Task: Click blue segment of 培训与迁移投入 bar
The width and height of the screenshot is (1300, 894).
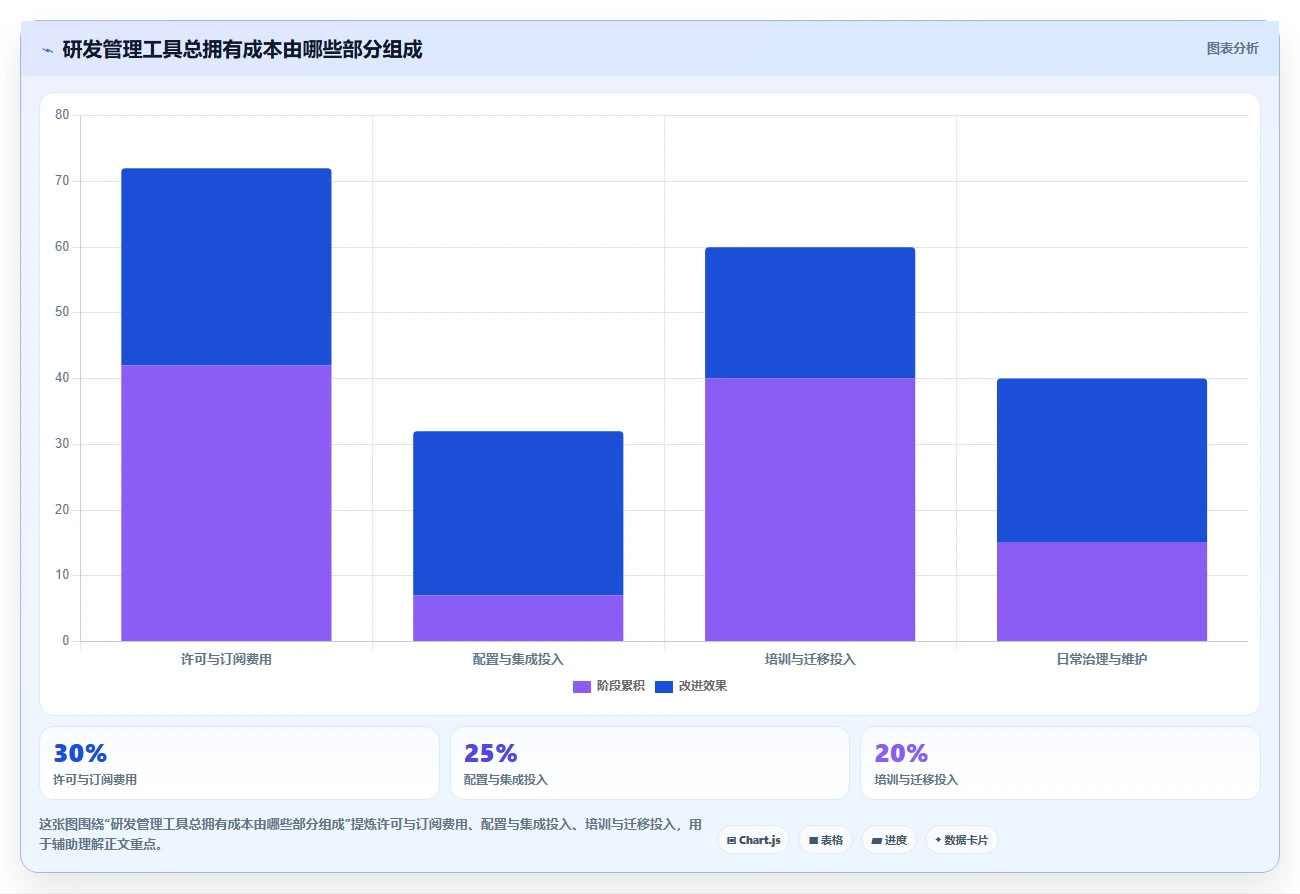Action: coord(810,313)
